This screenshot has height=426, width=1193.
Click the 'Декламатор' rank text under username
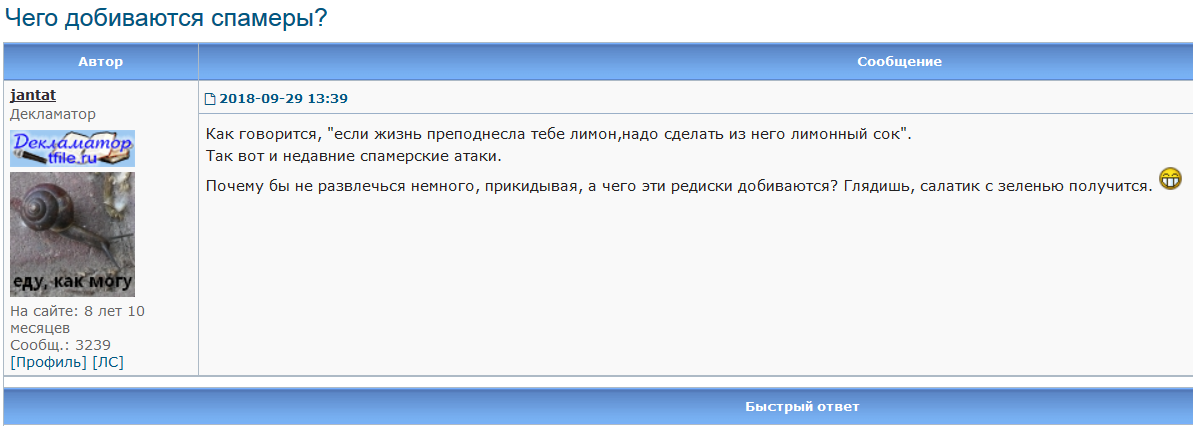pyautogui.click(x=53, y=114)
